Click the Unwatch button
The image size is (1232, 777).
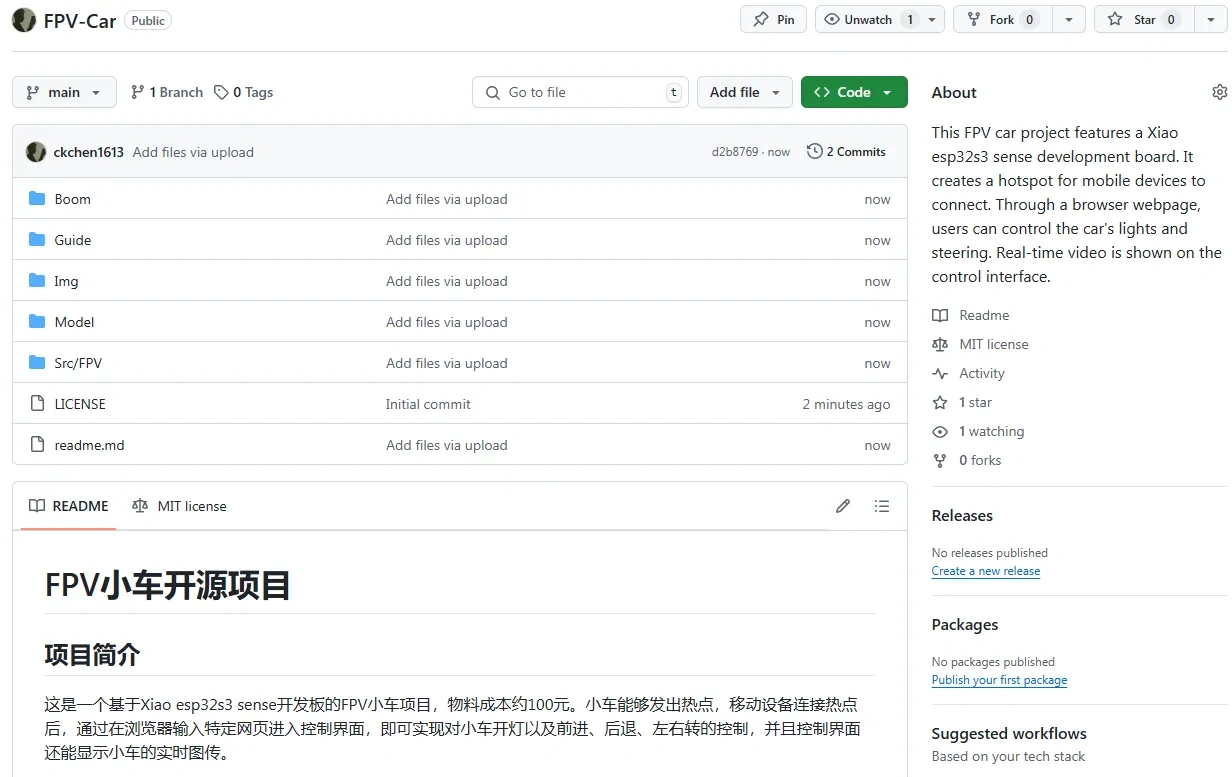tap(869, 19)
